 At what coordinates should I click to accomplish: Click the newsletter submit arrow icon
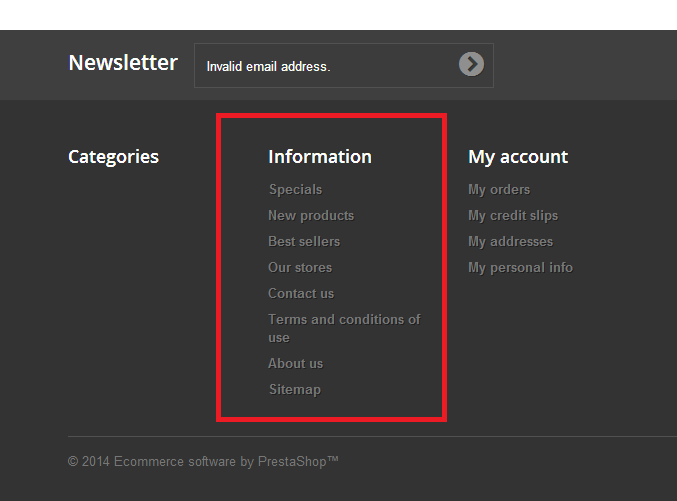click(x=471, y=65)
